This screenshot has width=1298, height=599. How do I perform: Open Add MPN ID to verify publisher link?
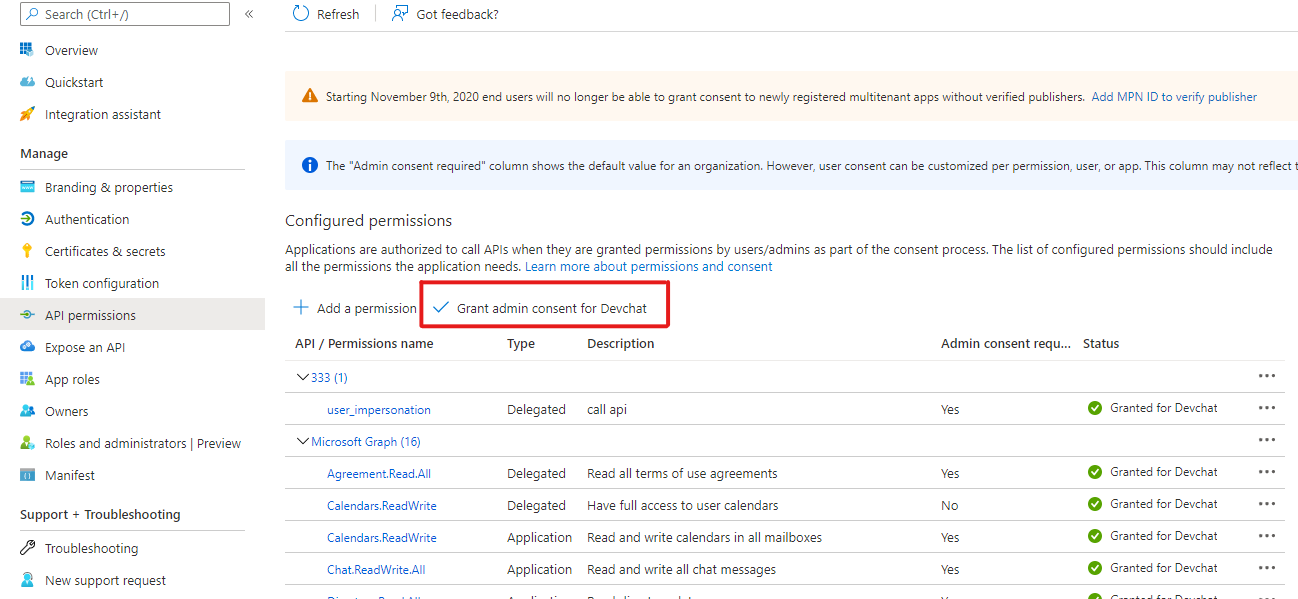tap(1174, 97)
